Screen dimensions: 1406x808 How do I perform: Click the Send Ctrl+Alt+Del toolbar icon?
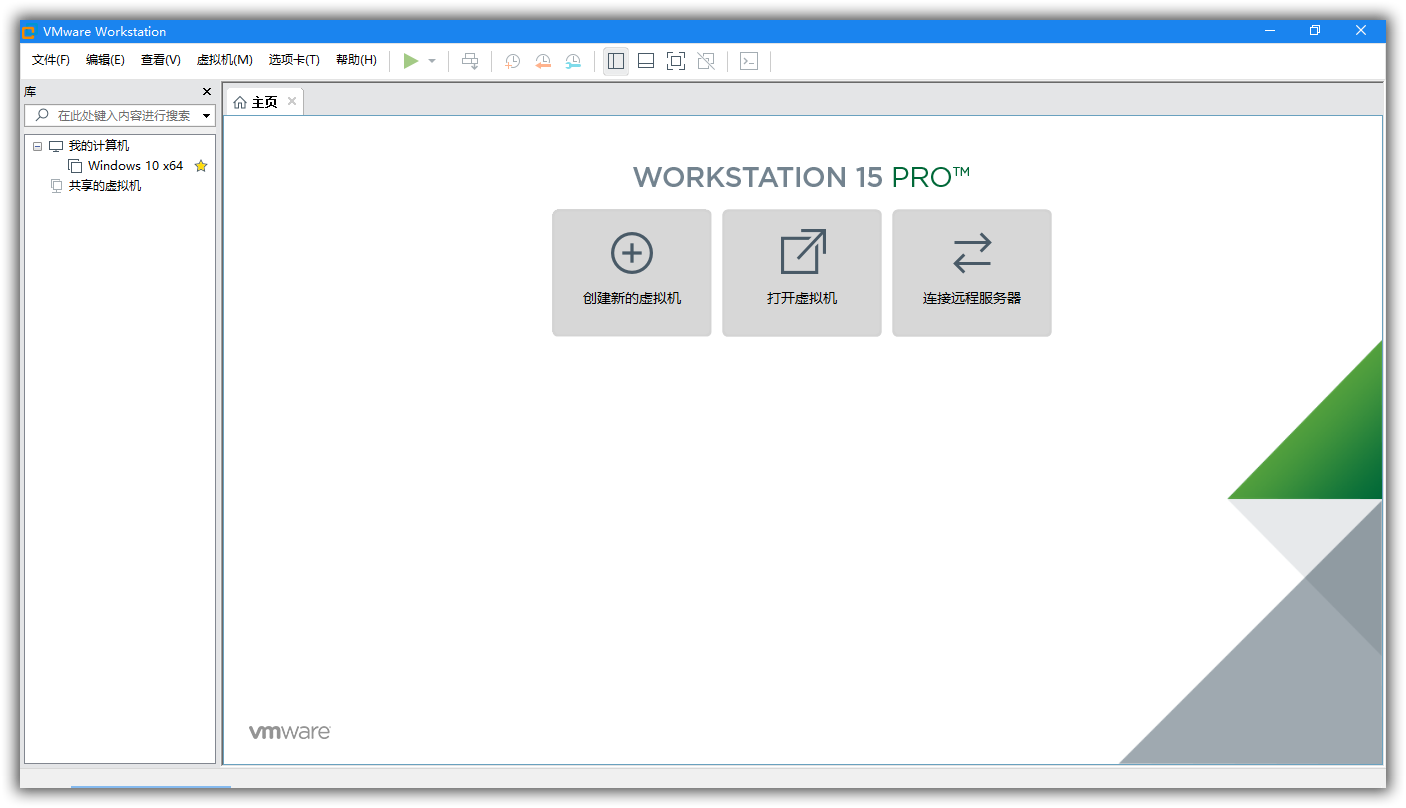pos(470,61)
